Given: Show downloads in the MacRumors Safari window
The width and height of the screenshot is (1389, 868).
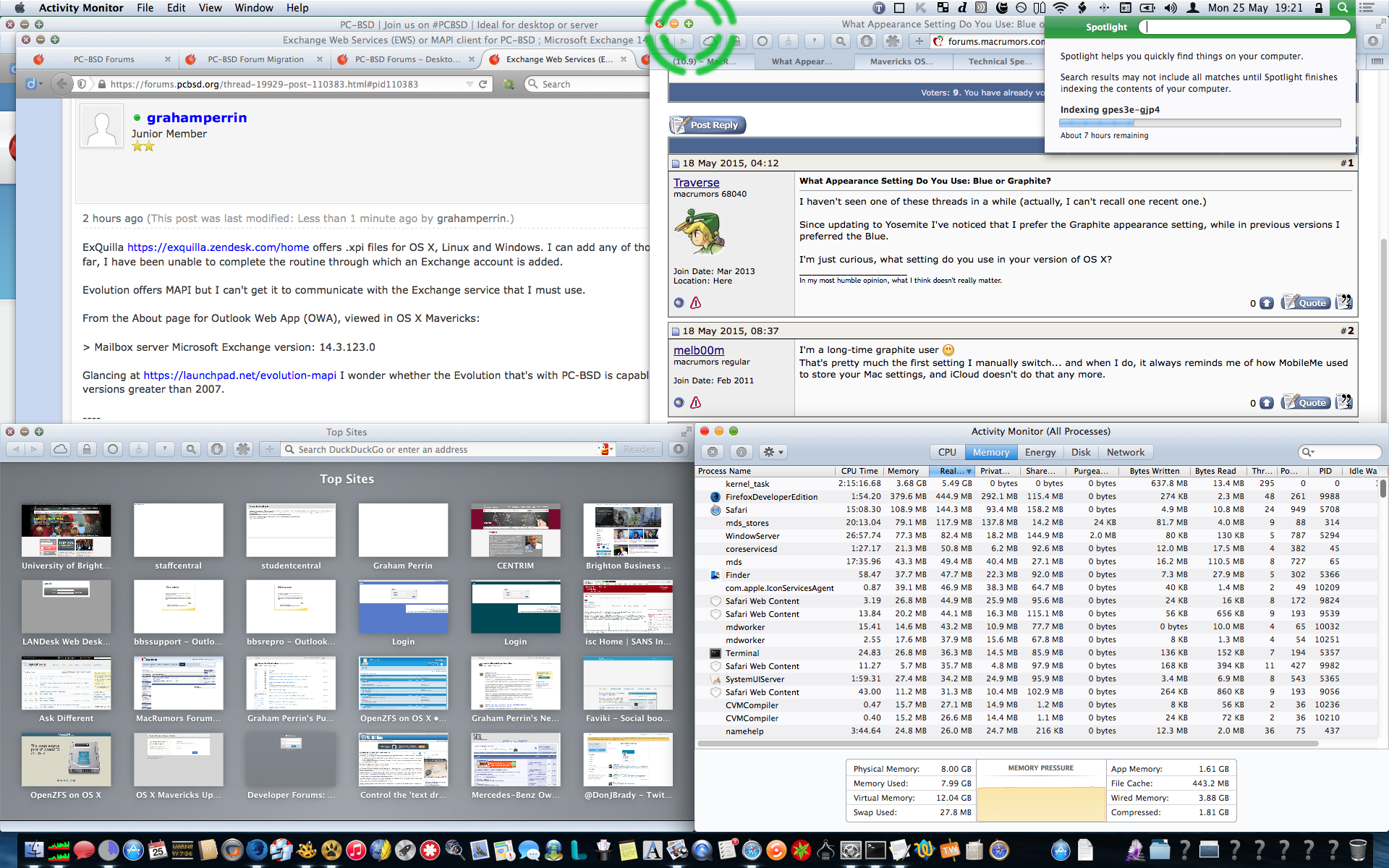Looking at the screenshot, I should (1373, 41).
